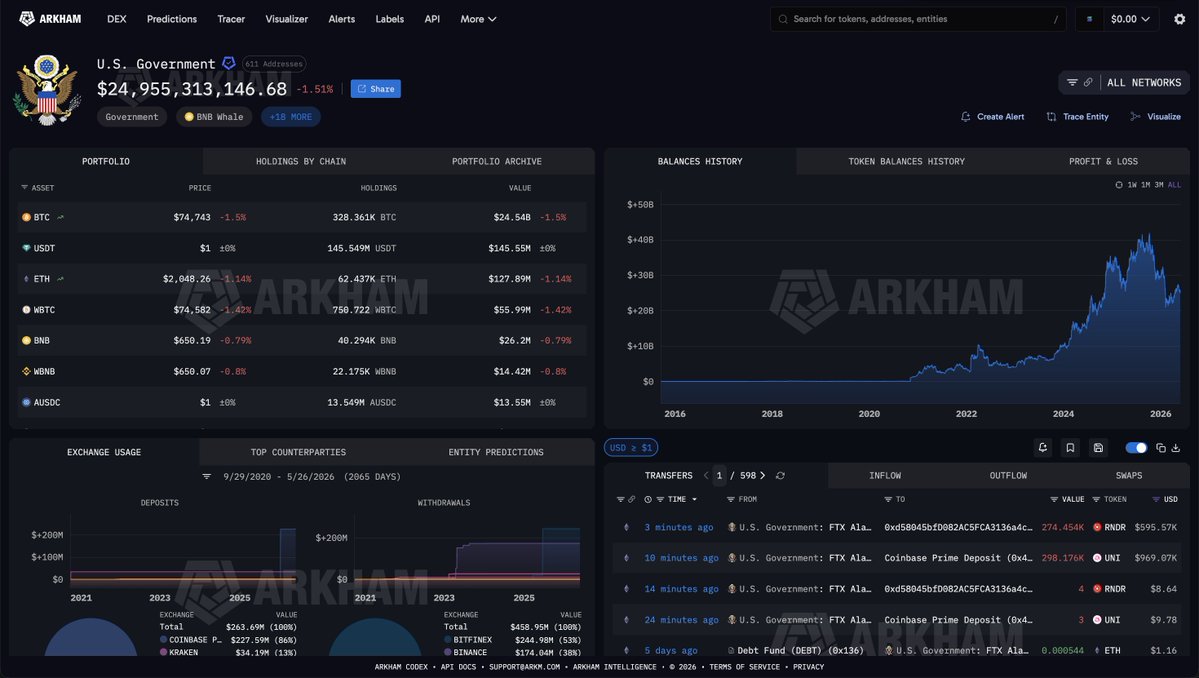Click the chart clock icon before 1W
The image size is (1199, 678).
point(1119,185)
